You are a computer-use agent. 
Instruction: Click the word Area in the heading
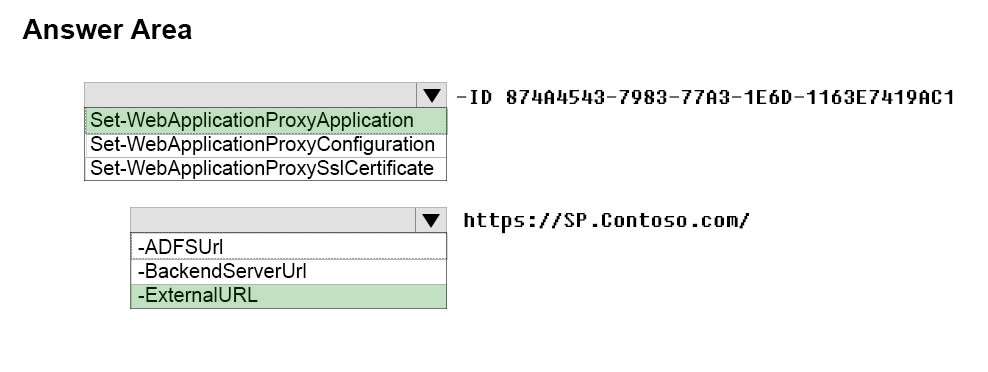point(161,30)
